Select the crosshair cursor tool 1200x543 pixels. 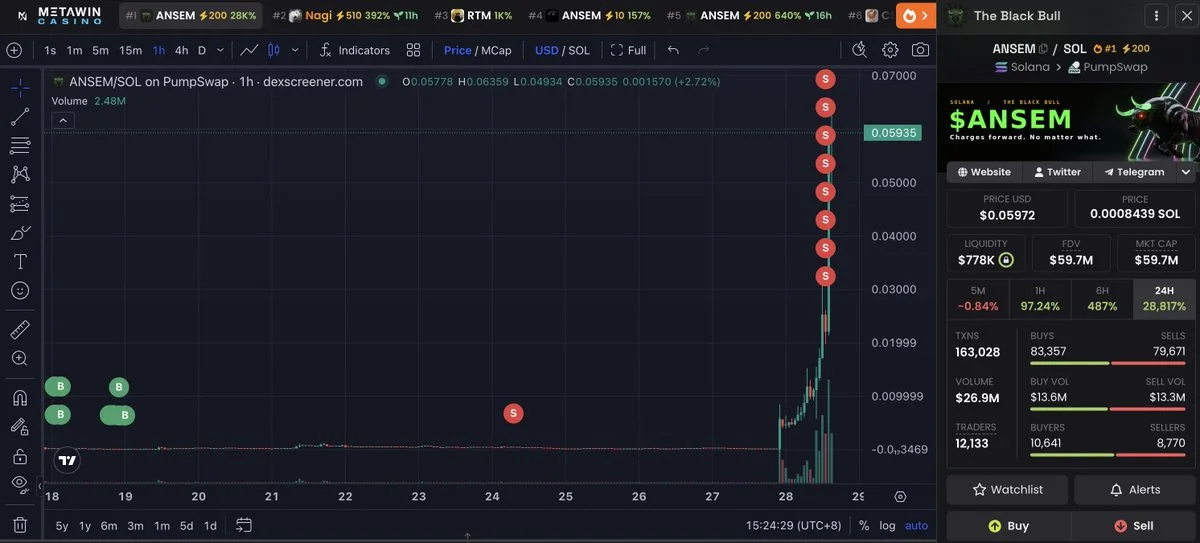pyautogui.click(x=20, y=87)
